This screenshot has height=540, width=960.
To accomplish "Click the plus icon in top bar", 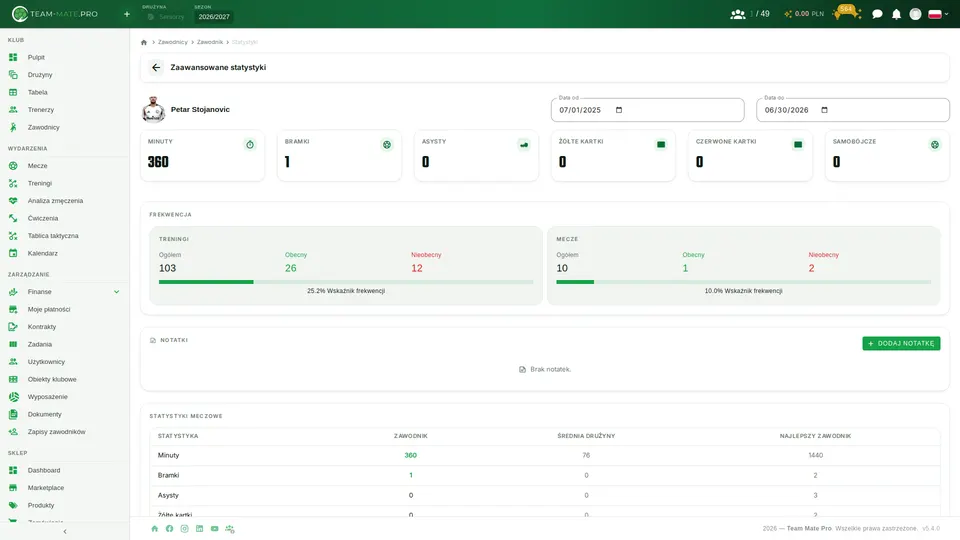I will point(127,14).
